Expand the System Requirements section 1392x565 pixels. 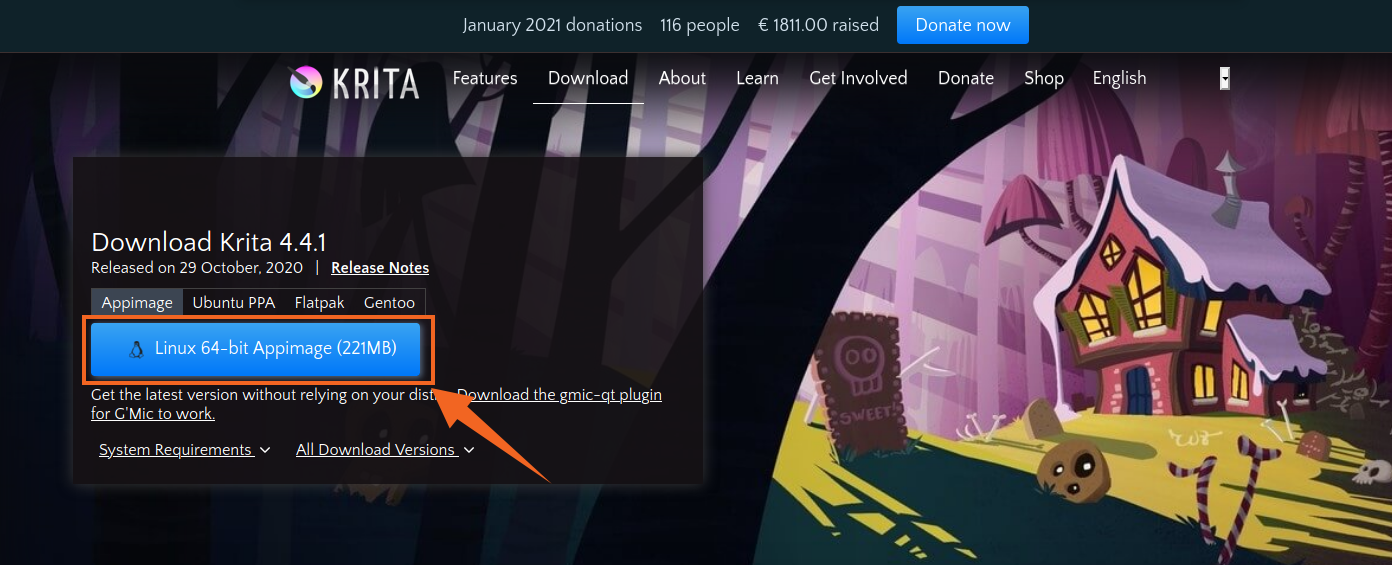coord(185,450)
